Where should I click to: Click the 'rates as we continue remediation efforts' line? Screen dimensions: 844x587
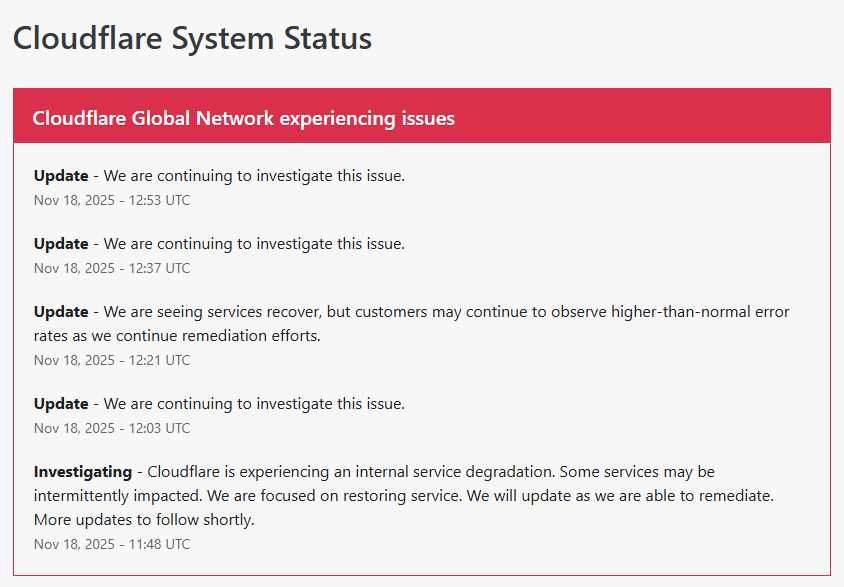point(177,336)
